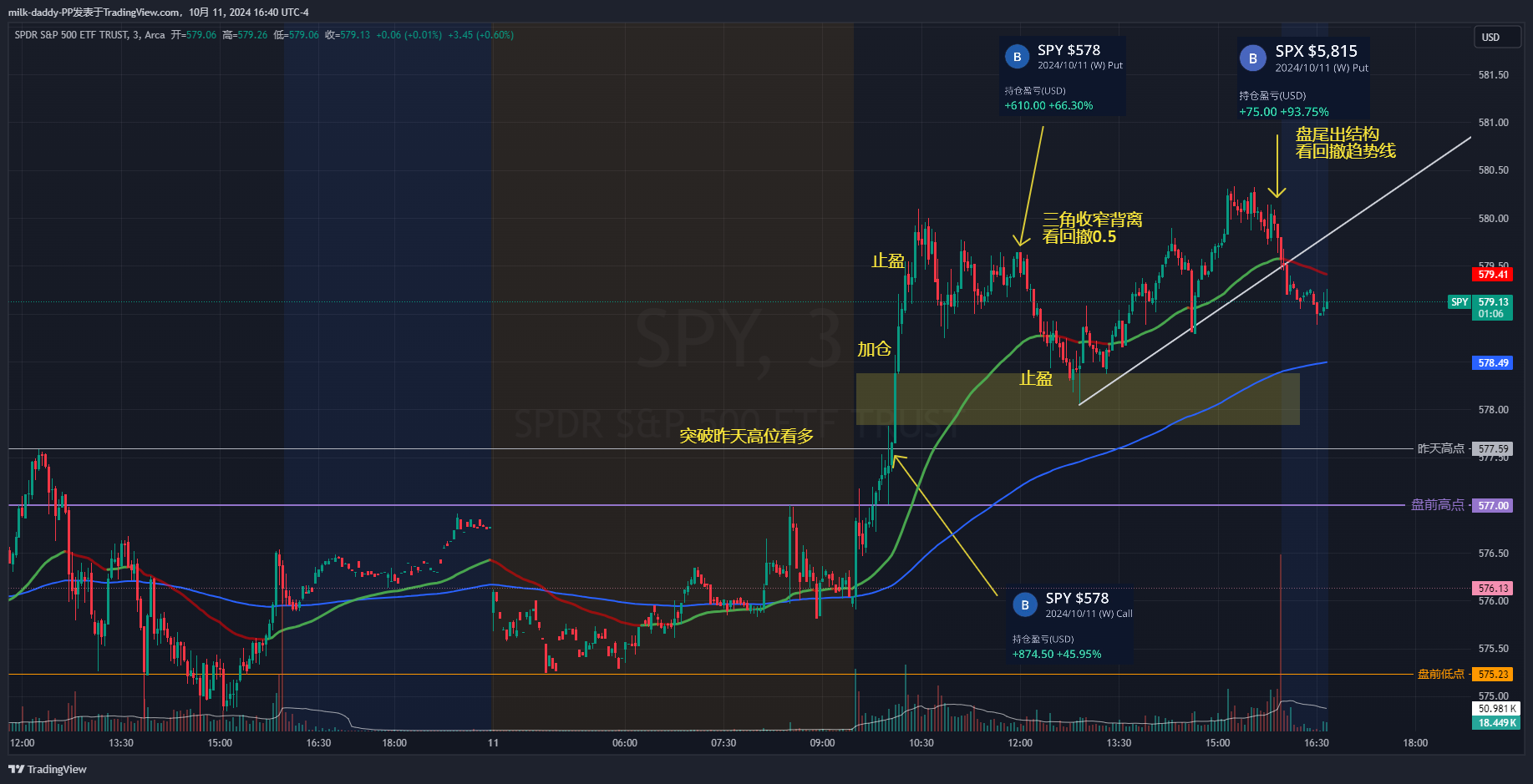
Task: Select the blue 578.49 moving average label
Action: (1492, 363)
